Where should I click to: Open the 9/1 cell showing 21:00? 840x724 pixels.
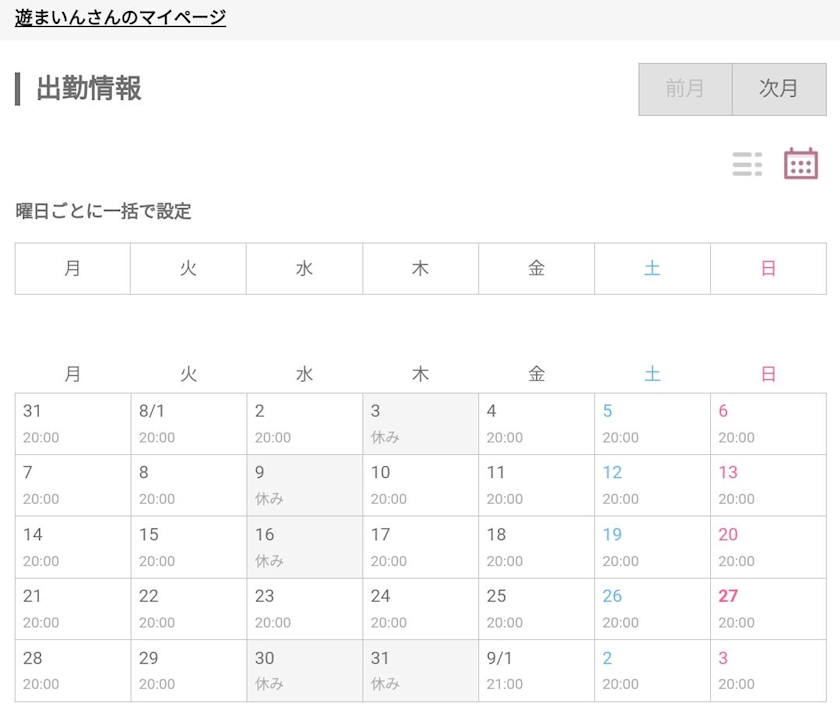[536, 671]
